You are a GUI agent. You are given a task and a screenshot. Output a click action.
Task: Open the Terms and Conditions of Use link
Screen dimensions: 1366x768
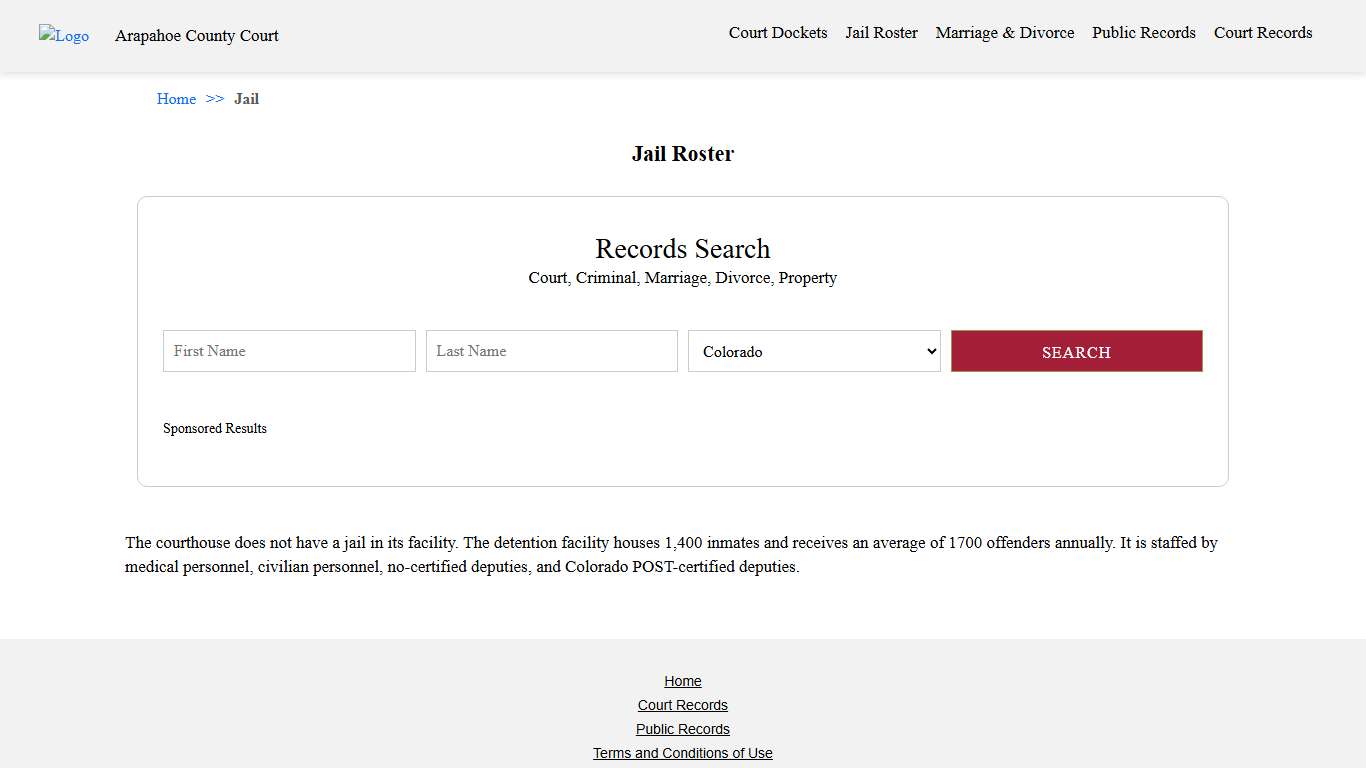[683, 753]
